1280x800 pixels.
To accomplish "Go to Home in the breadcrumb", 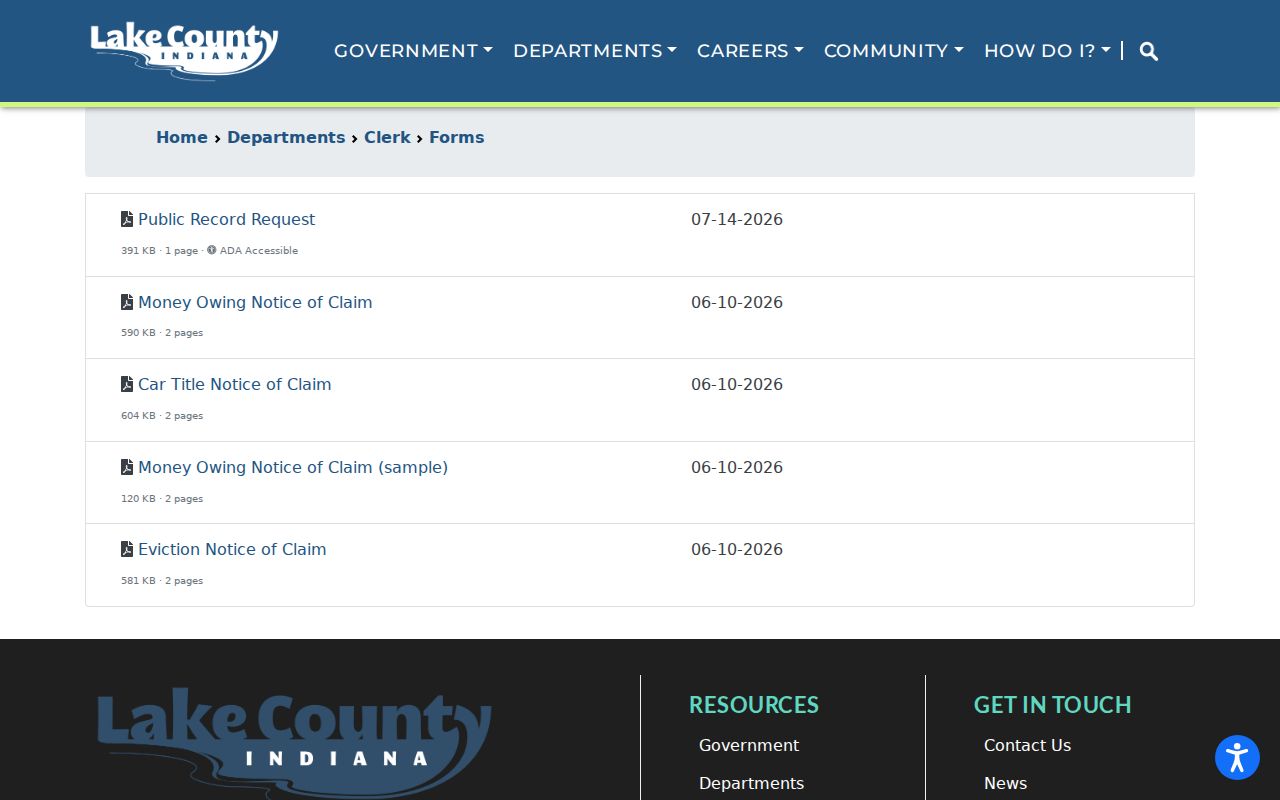I will [182, 137].
